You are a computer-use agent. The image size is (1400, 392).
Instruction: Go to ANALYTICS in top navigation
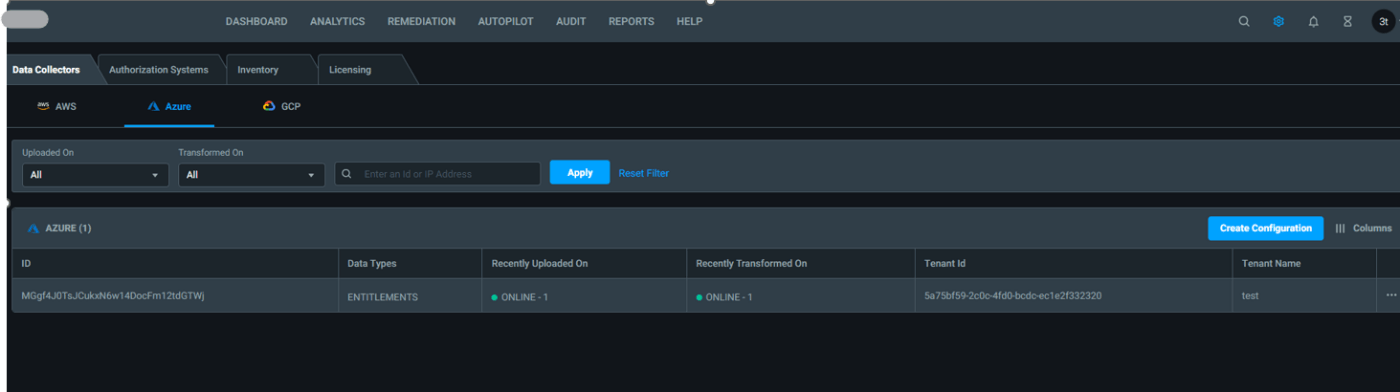(x=337, y=21)
